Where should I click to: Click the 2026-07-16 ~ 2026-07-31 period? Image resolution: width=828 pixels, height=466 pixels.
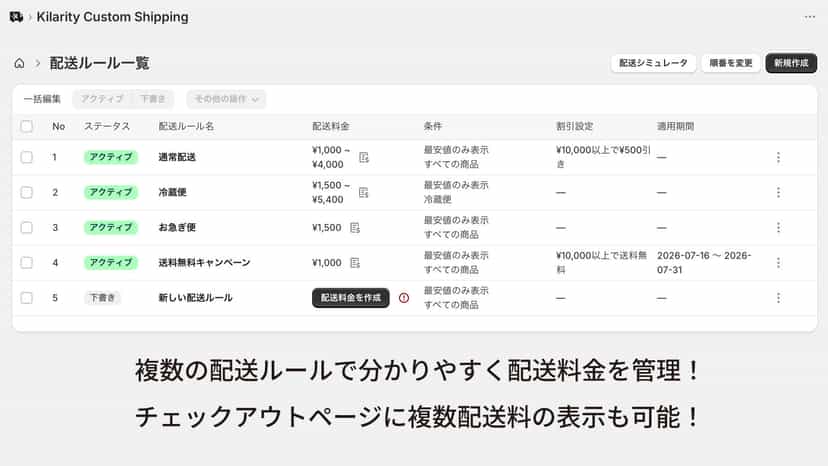click(704, 263)
